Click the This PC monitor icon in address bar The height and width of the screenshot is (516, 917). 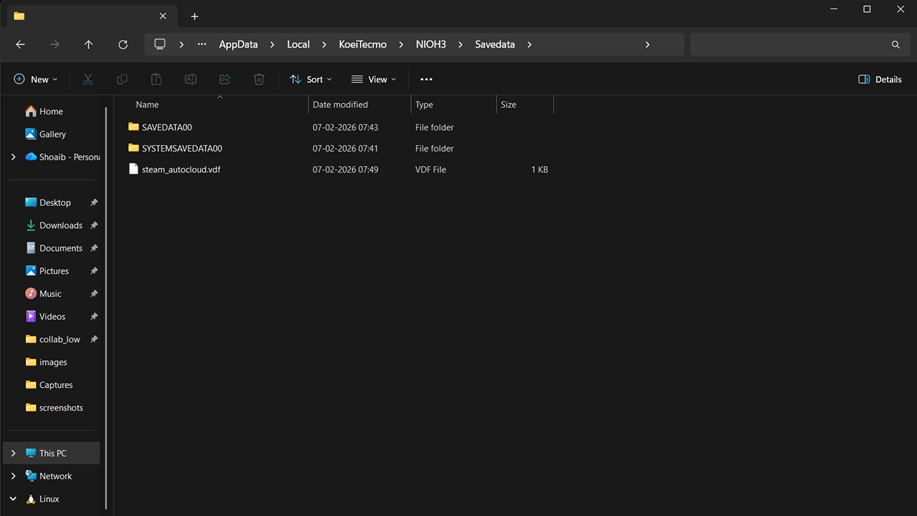(160, 44)
